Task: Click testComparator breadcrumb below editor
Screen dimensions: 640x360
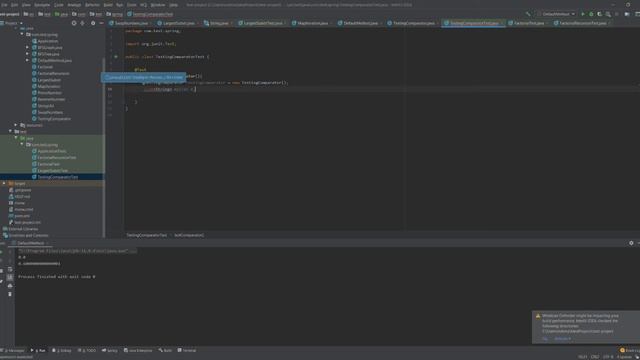Action: click(x=189, y=235)
